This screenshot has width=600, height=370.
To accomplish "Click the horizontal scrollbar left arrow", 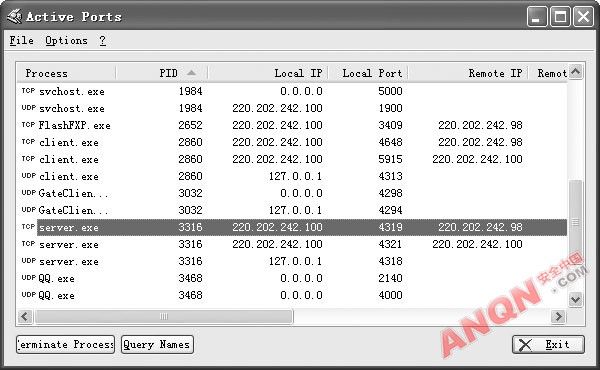I will 25,316.
